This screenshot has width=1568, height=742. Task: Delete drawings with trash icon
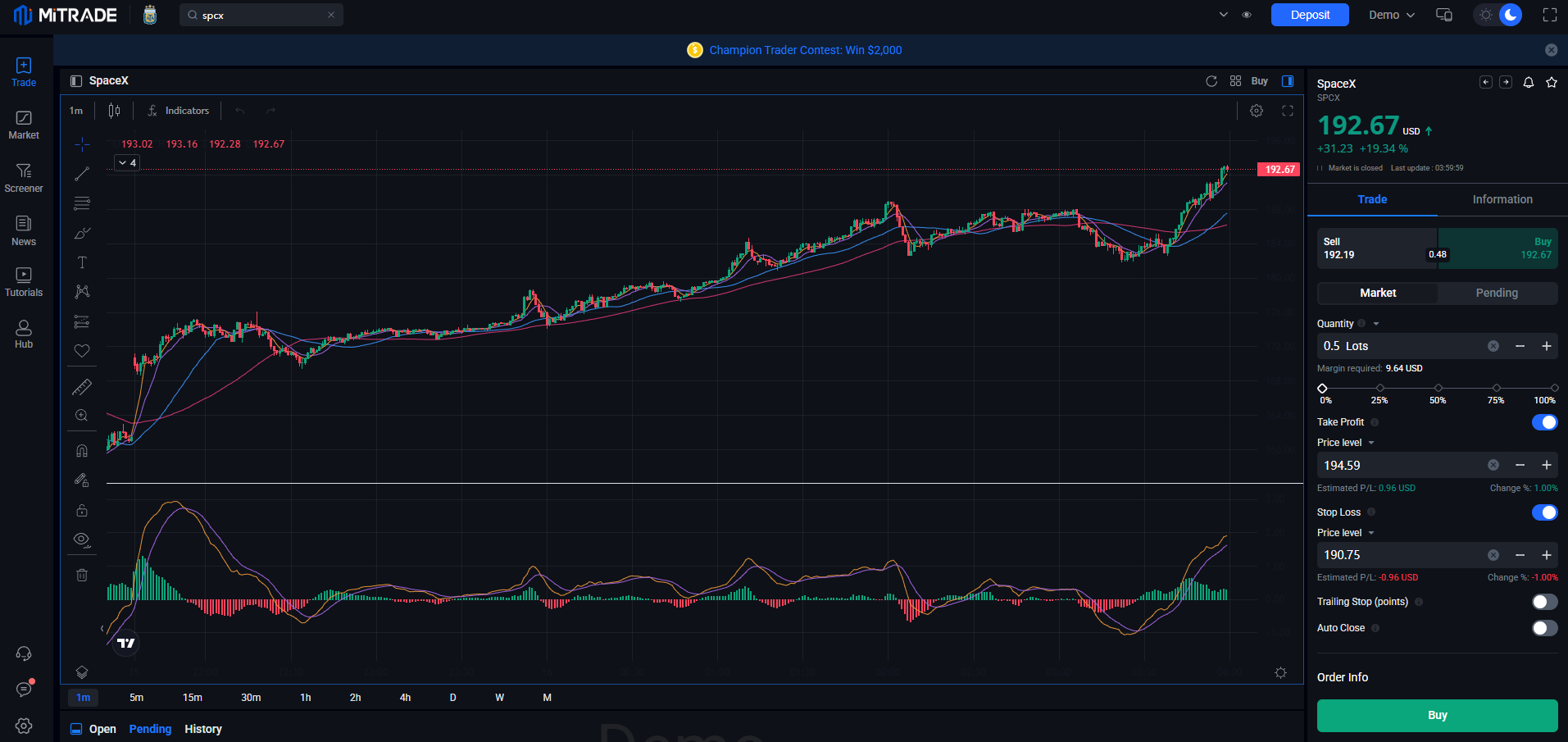[x=82, y=575]
